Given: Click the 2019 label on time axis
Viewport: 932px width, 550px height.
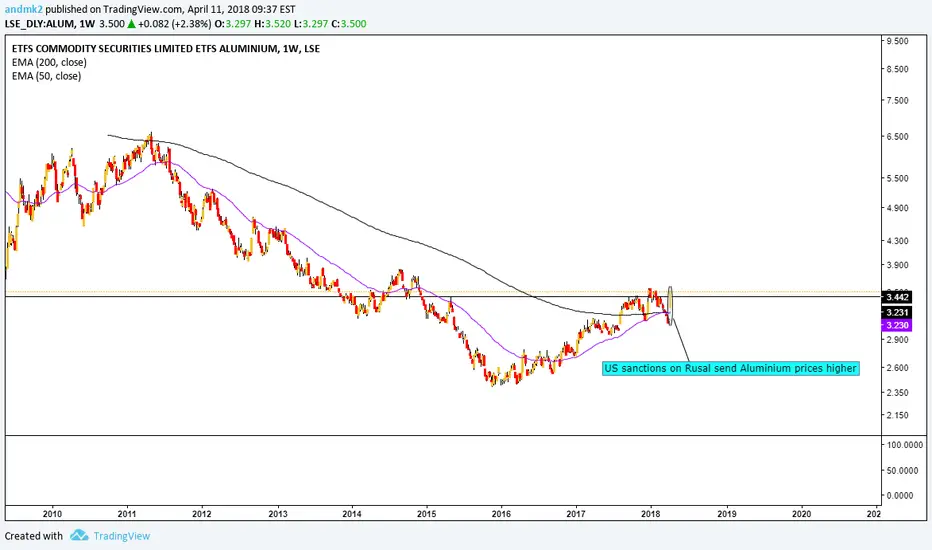Looking at the screenshot, I should 726,514.
